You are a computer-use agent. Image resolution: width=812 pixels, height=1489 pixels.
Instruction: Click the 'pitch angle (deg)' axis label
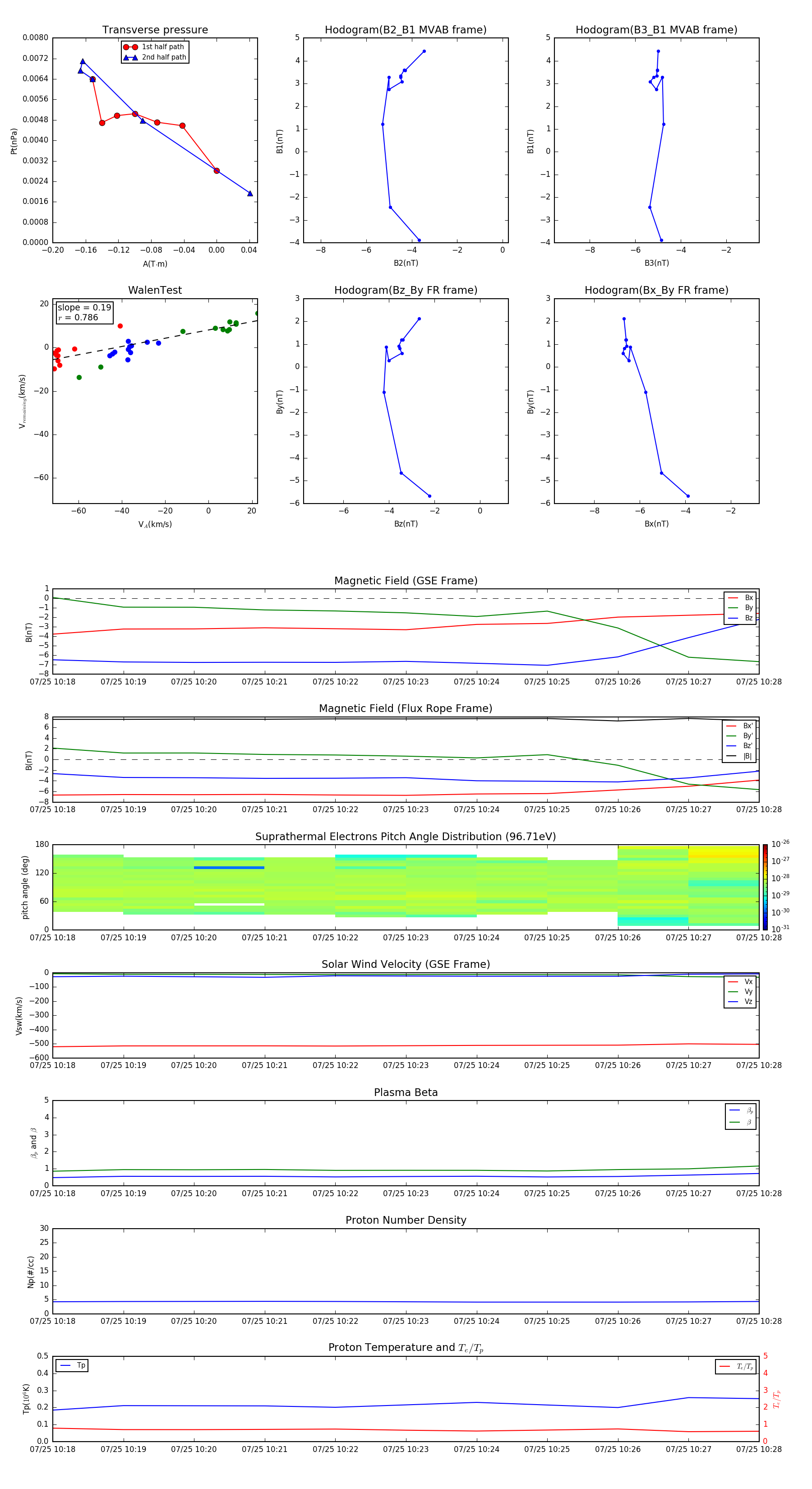tap(25, 887)
